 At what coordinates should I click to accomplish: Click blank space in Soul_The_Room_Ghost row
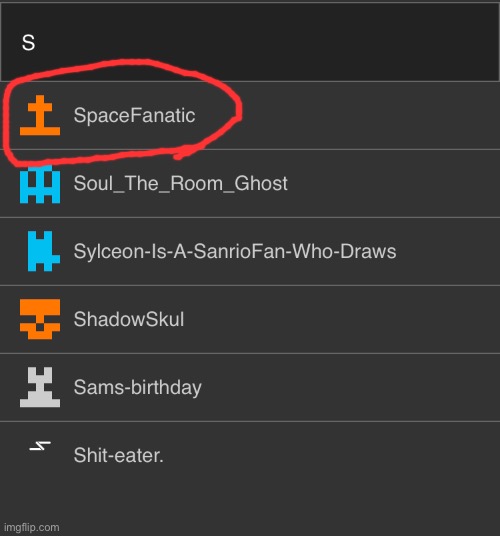click(x=393, y=184)
